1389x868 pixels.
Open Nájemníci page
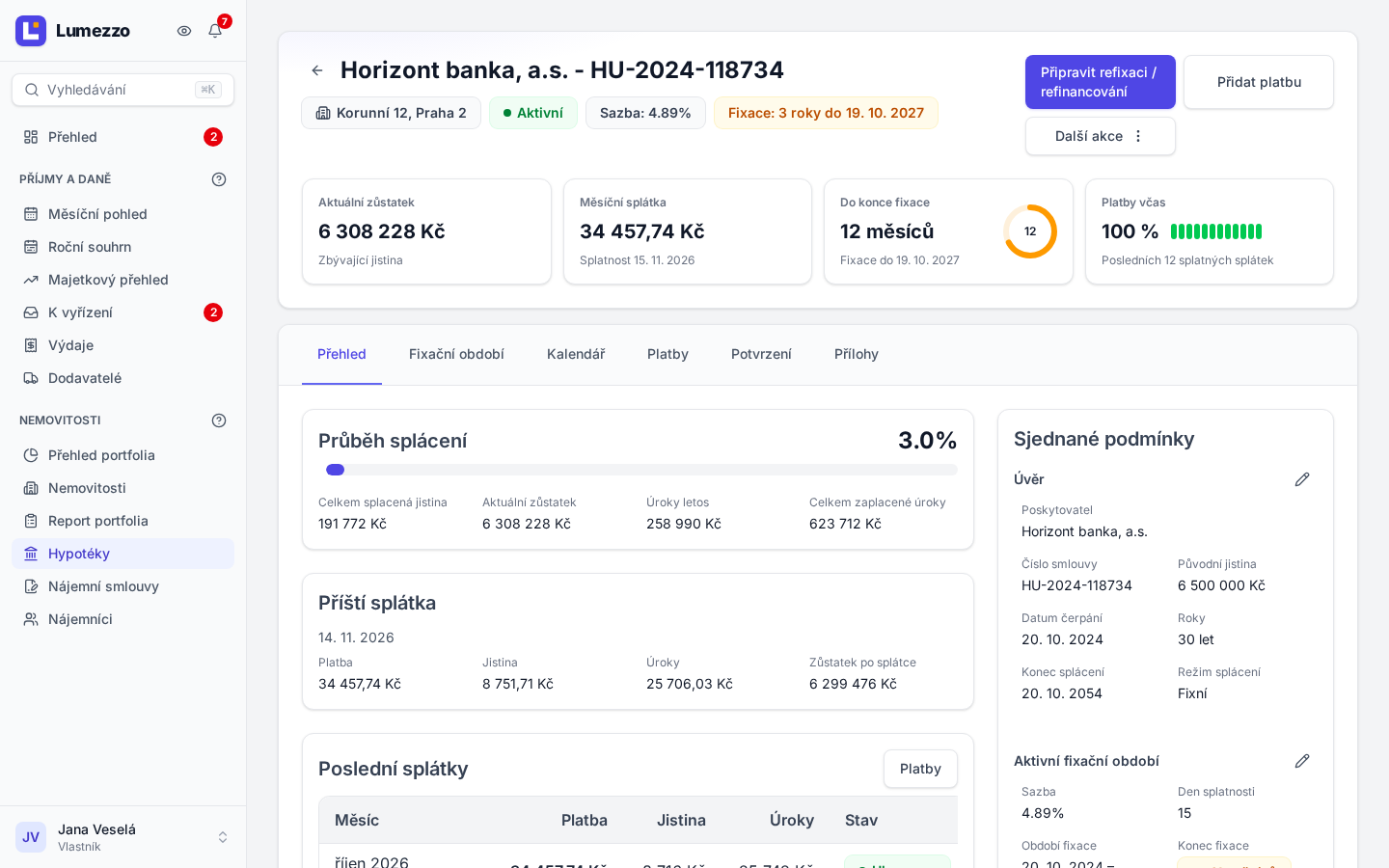(x=123, y=619)
